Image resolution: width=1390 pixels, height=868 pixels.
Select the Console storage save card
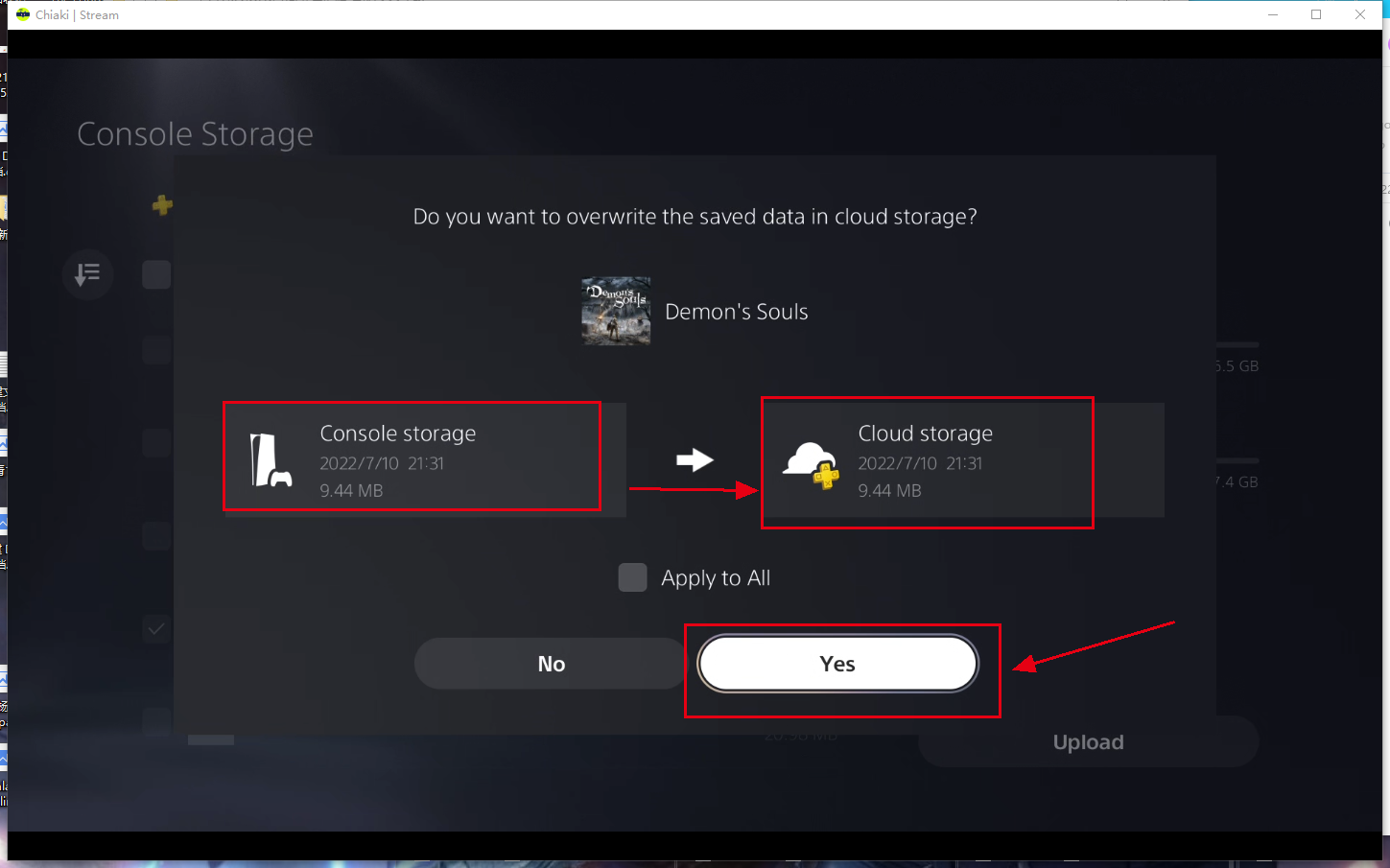425,460
